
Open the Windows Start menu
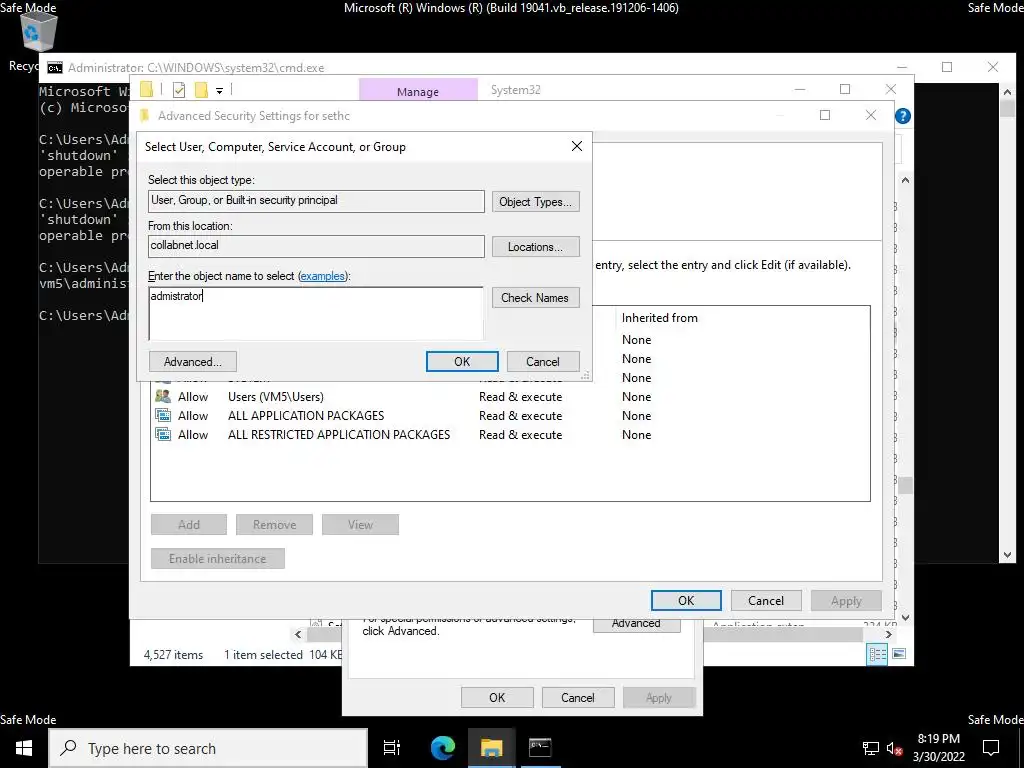pos(24,748)
